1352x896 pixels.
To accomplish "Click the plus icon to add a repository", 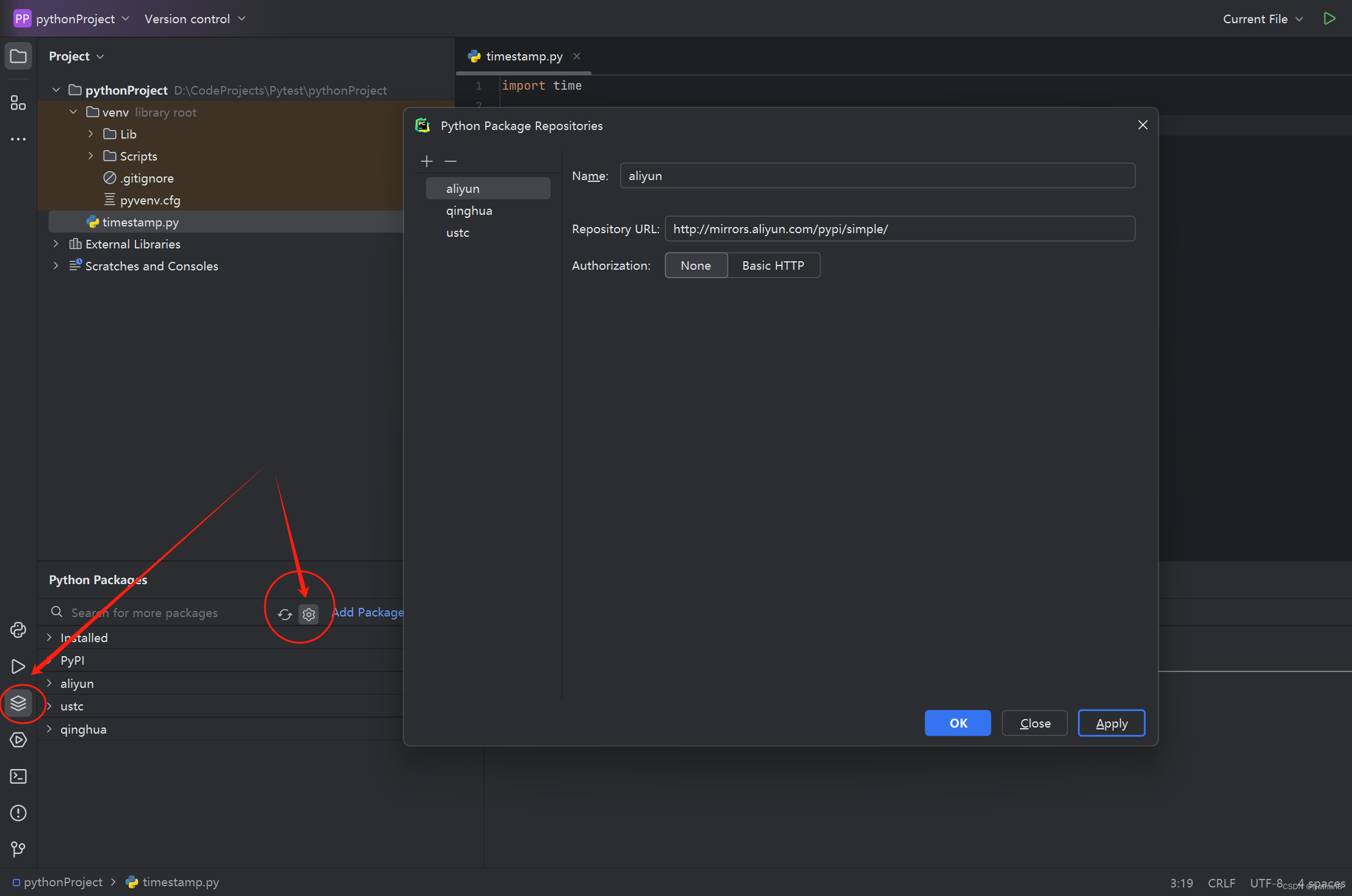I will (427, 161).
